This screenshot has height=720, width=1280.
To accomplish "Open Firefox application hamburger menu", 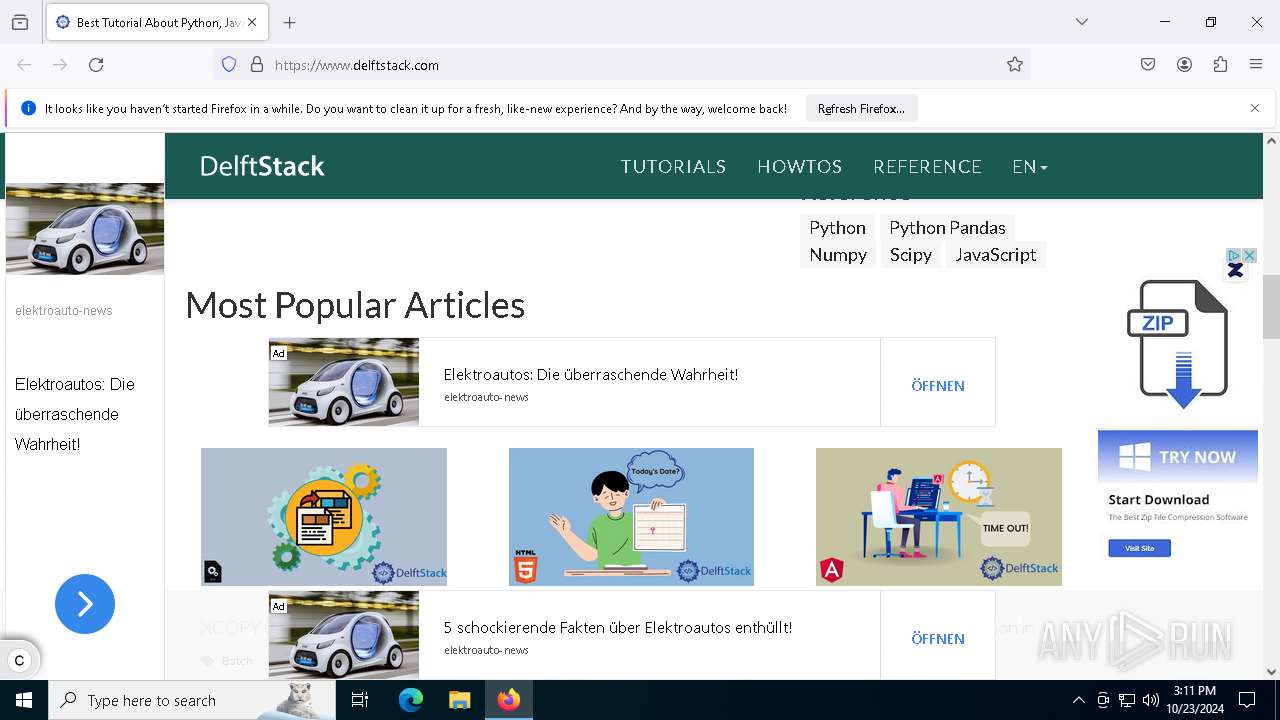I will click(x=1256, y=65).
